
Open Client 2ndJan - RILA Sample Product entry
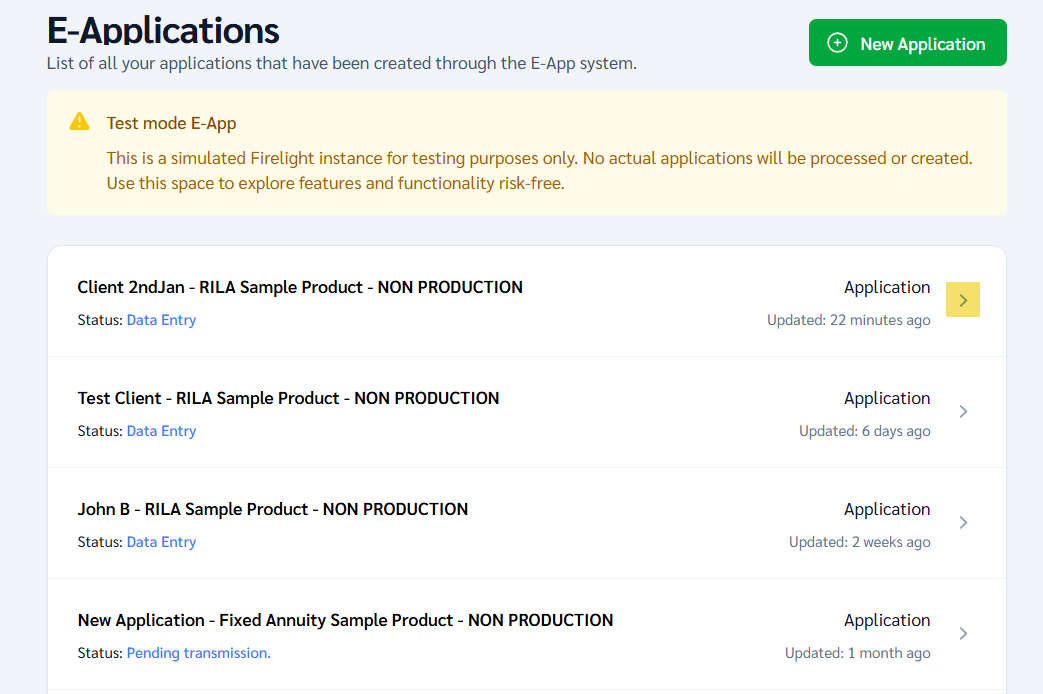pos(300,287)
